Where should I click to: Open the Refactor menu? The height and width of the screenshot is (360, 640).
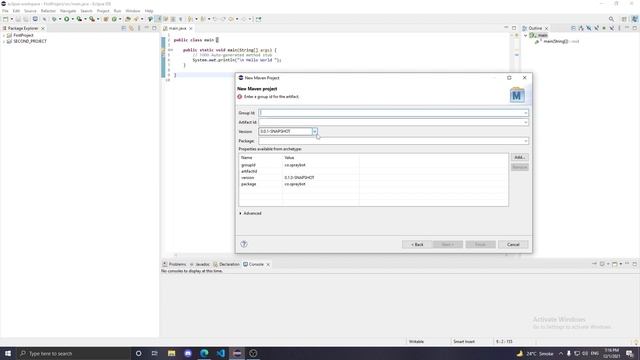point(48,11)
